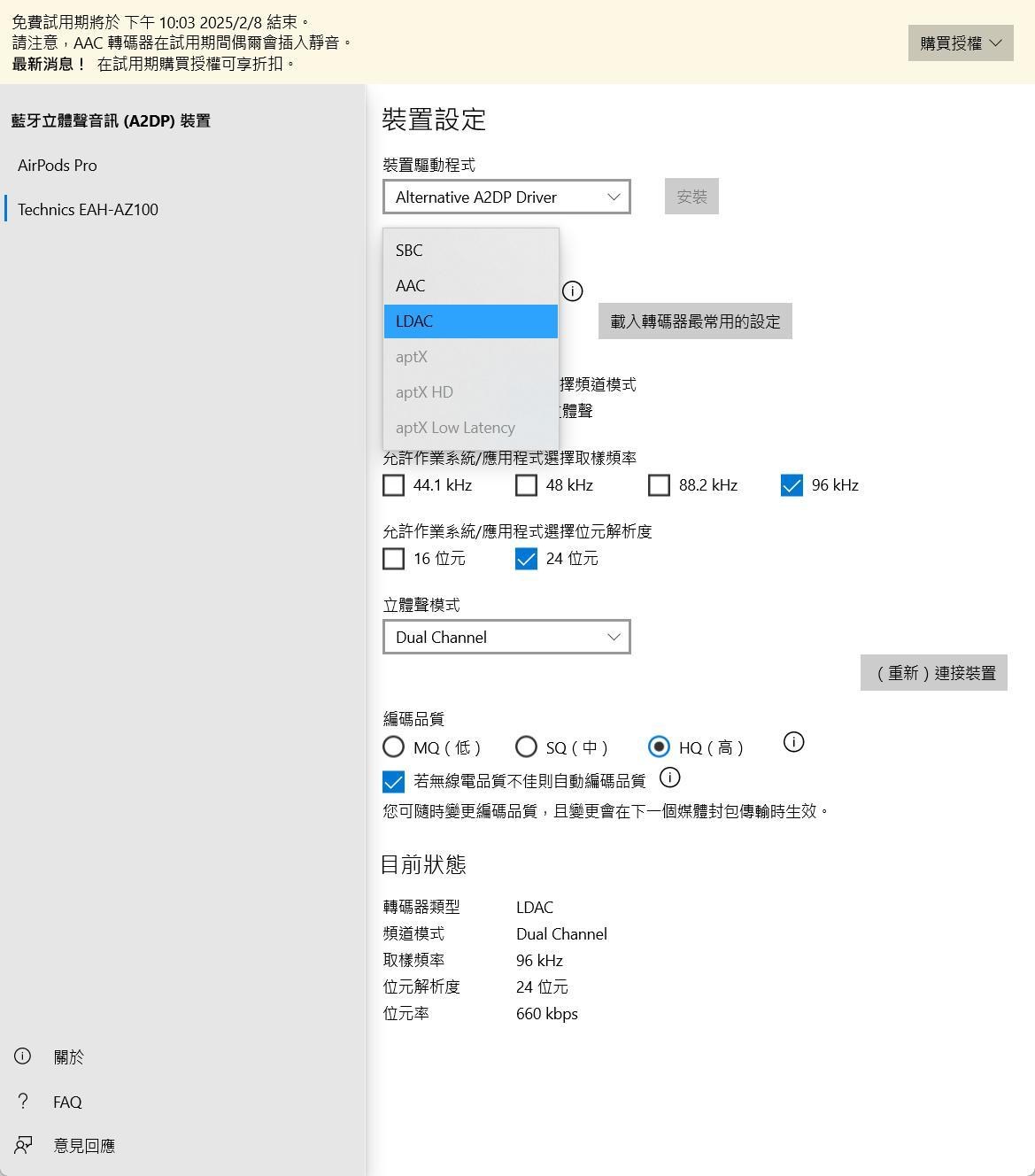Click the 目前狀態 heading

click(423, 864)
